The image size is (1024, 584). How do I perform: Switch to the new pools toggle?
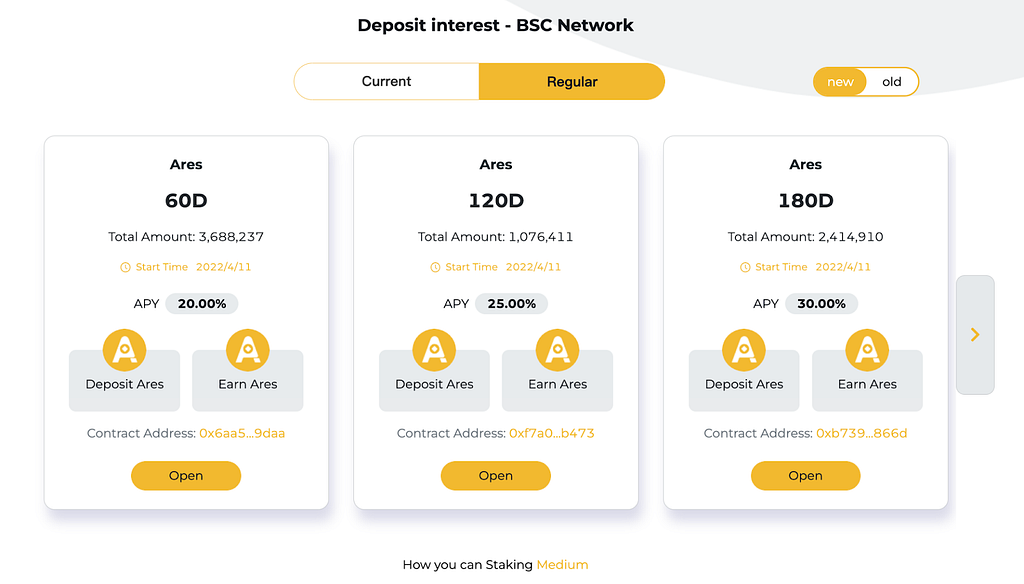coord(840,82)
